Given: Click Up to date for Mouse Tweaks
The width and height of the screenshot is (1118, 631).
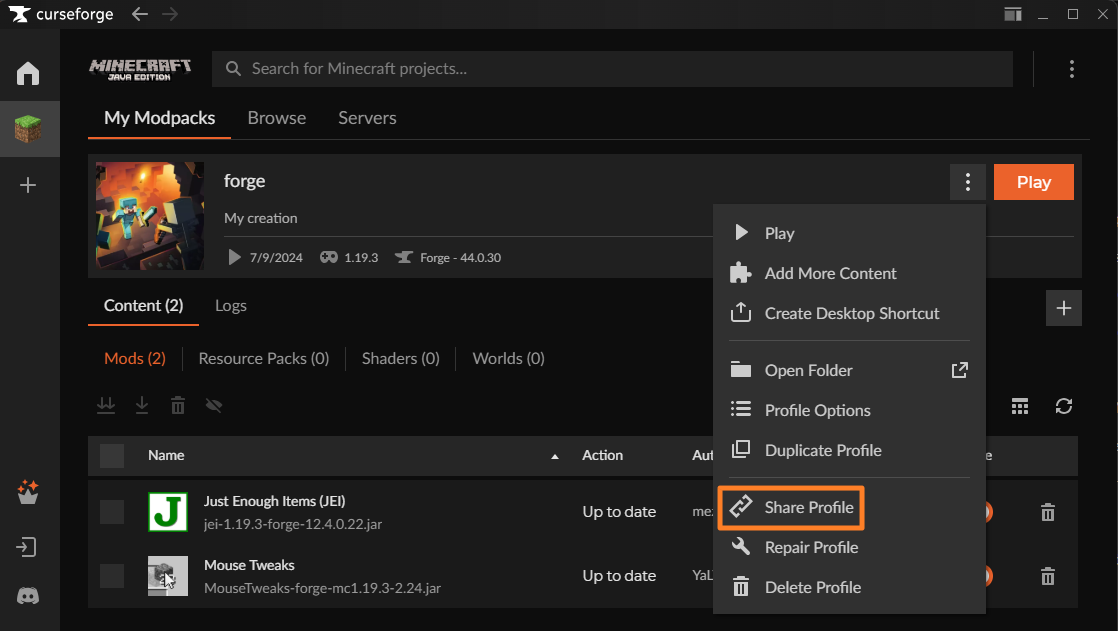Looking at the screenshot, I should click(619, 576).
